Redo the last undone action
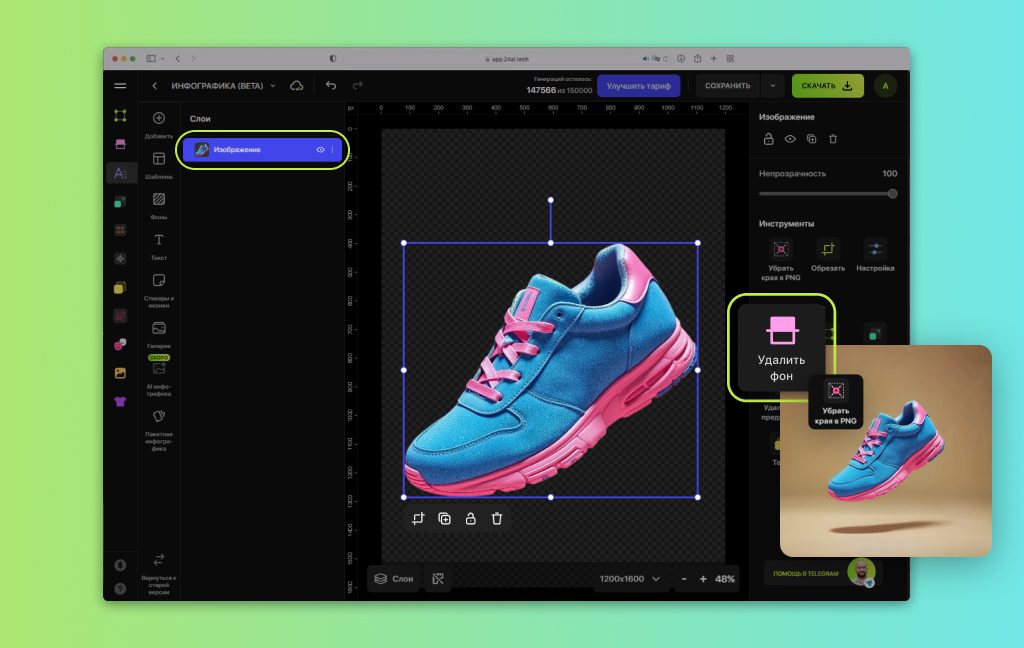Image resolution: width=1024 pixels, height=648 pixels. [x=357, y=86]
